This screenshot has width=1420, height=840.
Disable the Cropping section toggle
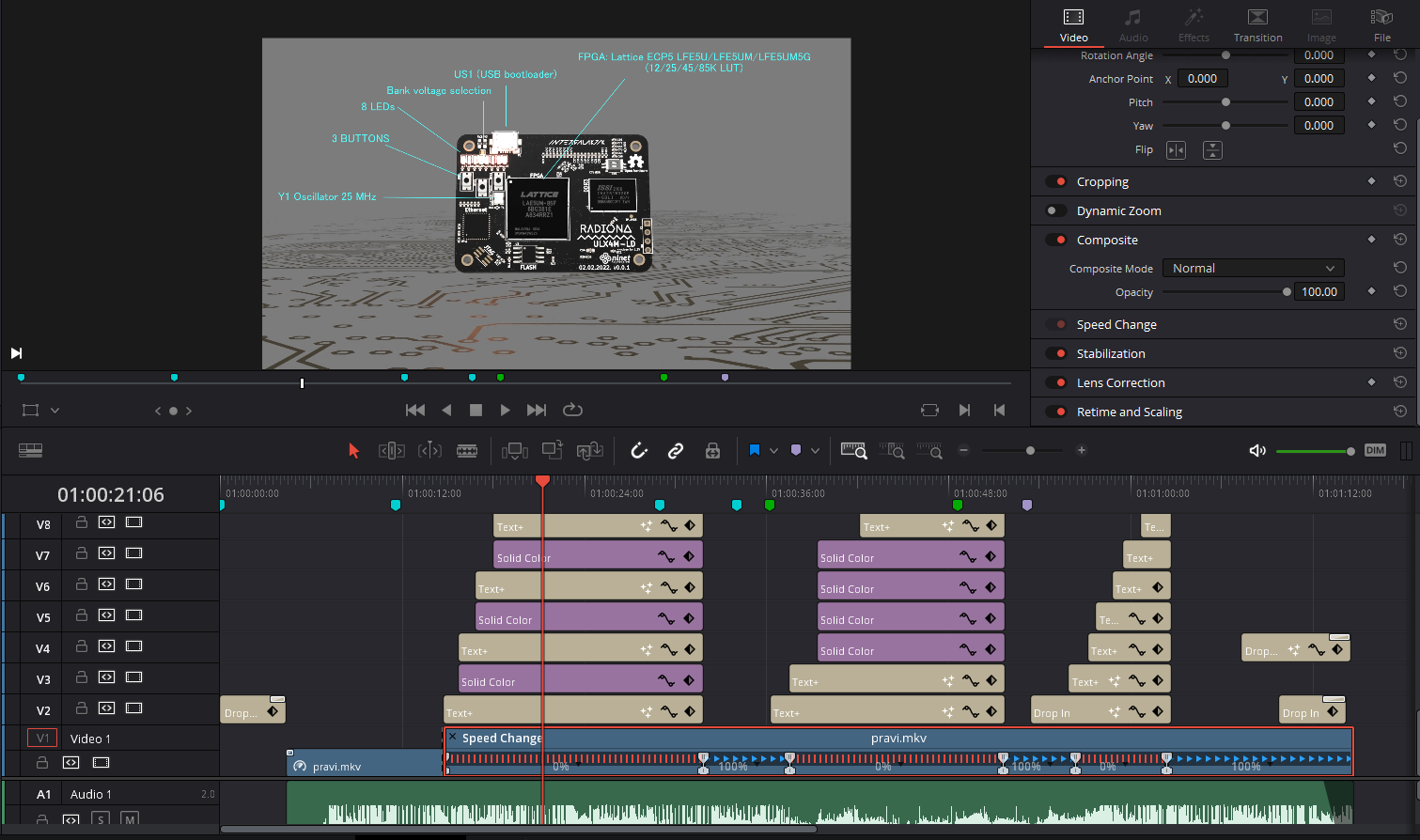click(x=1056, y=182)
